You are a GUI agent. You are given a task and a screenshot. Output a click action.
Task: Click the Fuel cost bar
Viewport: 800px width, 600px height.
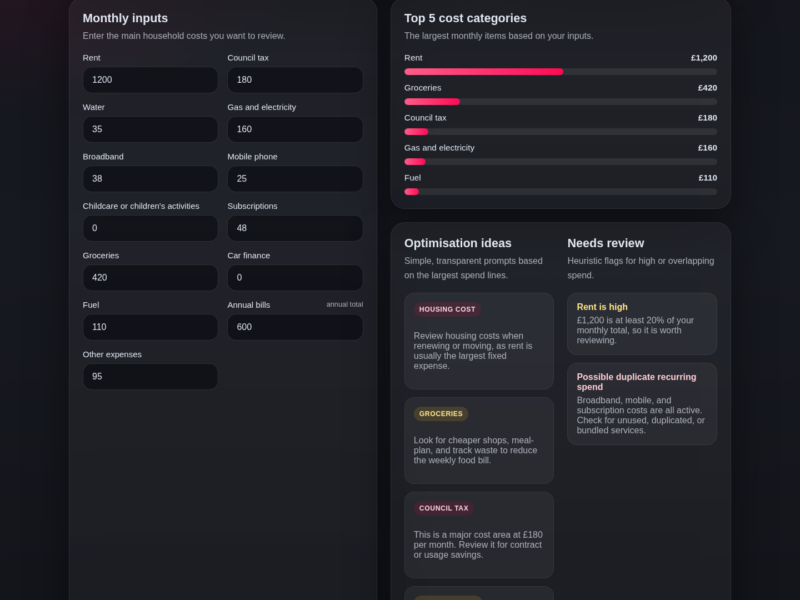(560, 192)
